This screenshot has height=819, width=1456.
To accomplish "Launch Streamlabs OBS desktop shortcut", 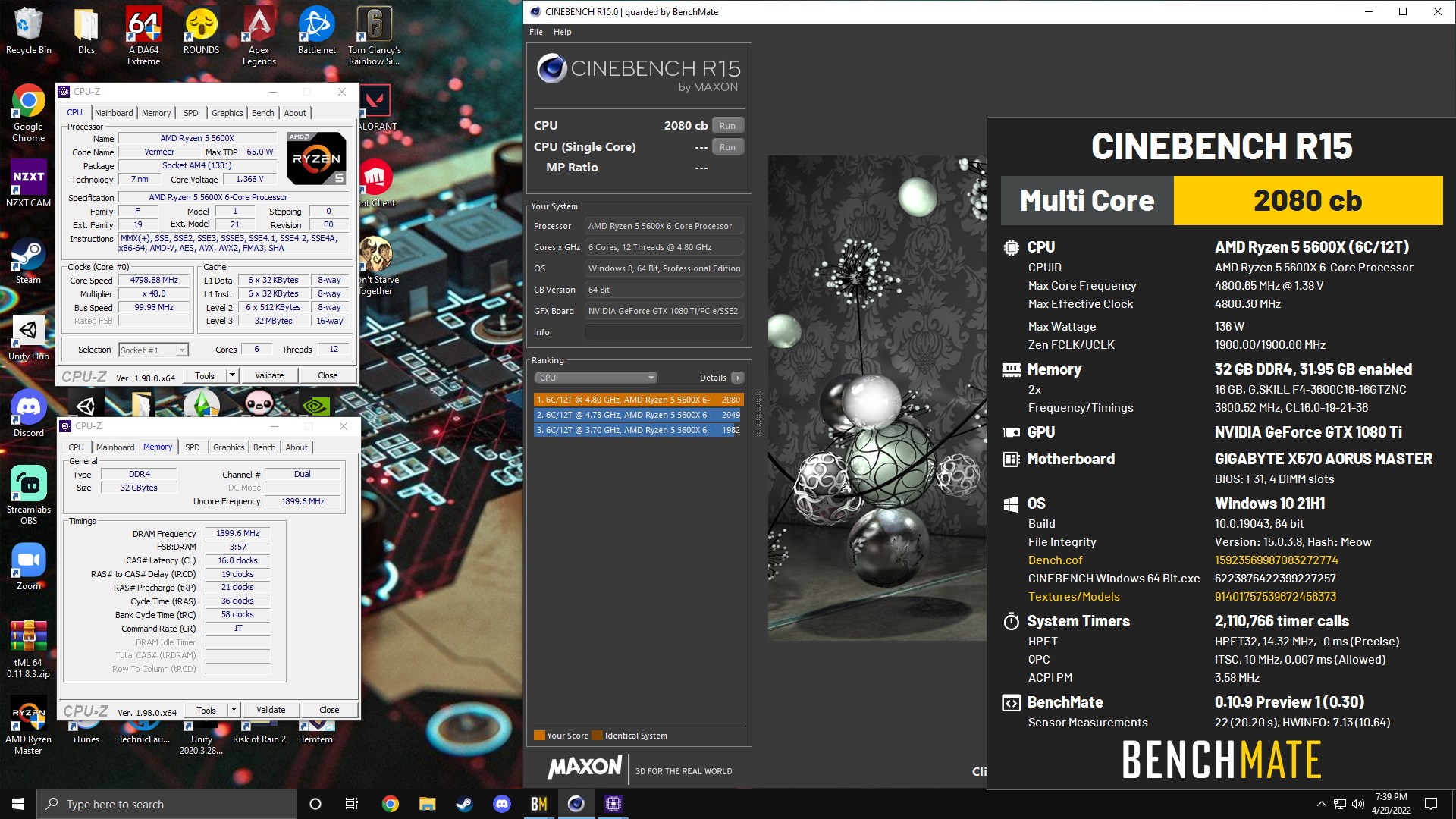I will click(28, 495).
